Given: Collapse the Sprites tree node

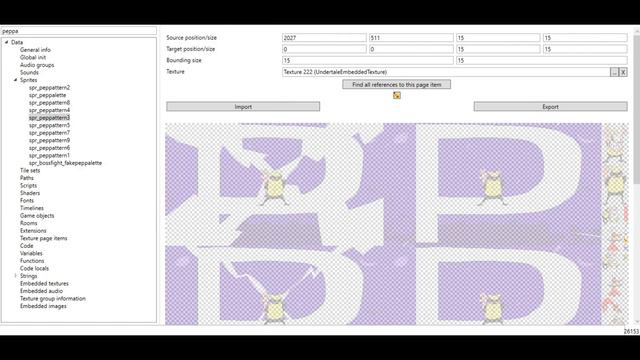Looking at the screenshot, I should [x=16, y=80].
